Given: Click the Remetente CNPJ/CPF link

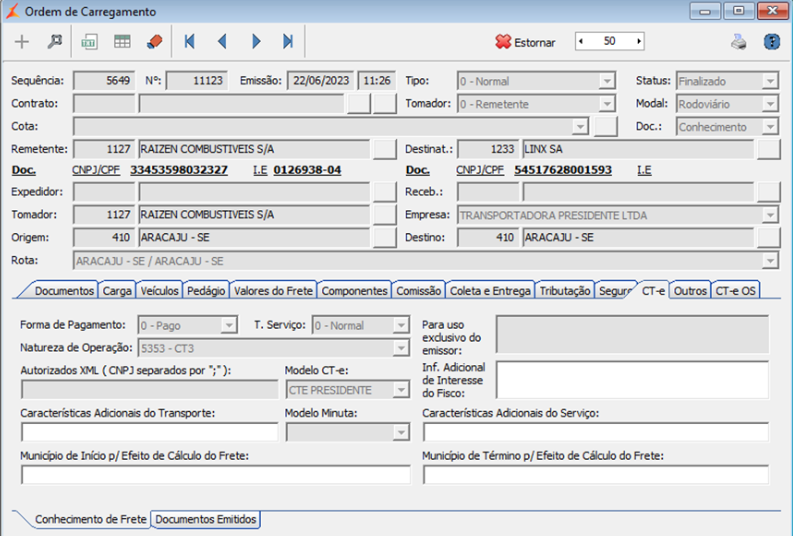Looking at the screenshot, I should point(96,170).
